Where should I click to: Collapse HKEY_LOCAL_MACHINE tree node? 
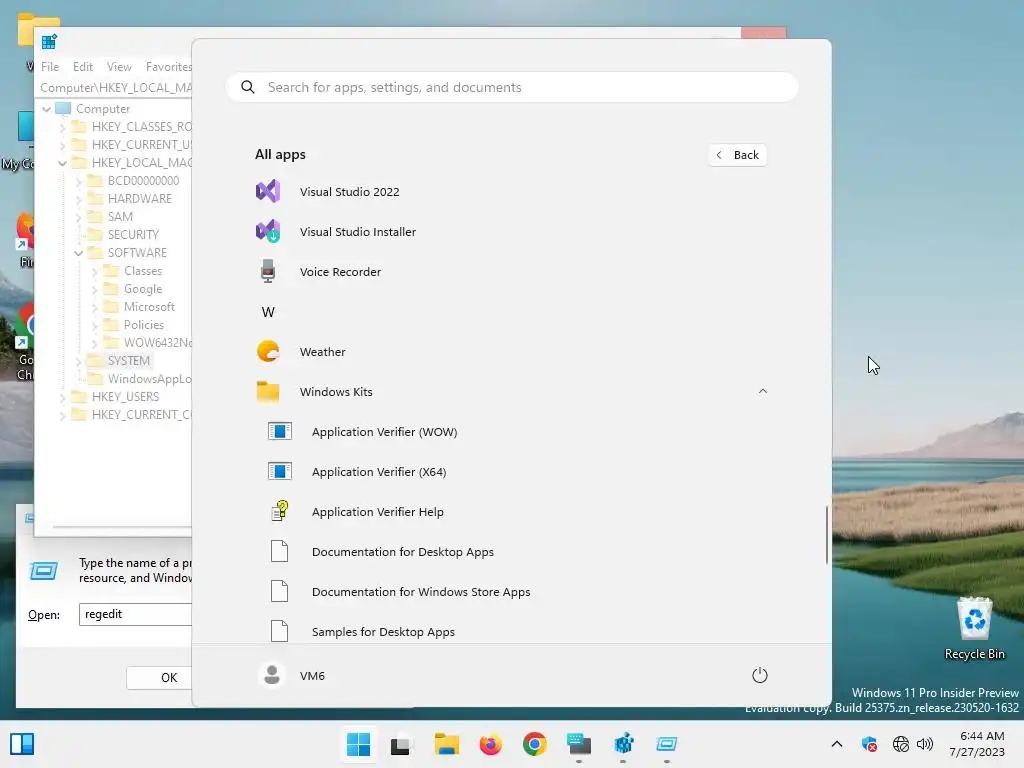(63, 163)
